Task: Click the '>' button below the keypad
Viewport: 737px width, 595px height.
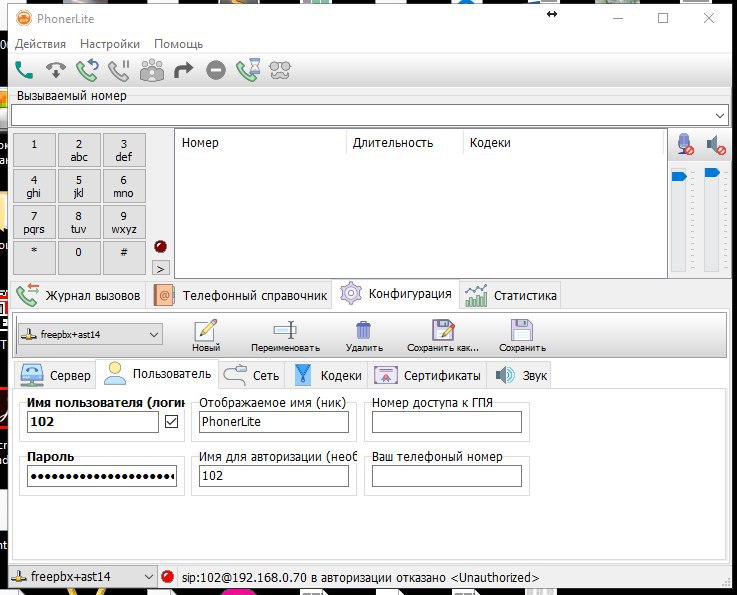Action: coord(161,268)
